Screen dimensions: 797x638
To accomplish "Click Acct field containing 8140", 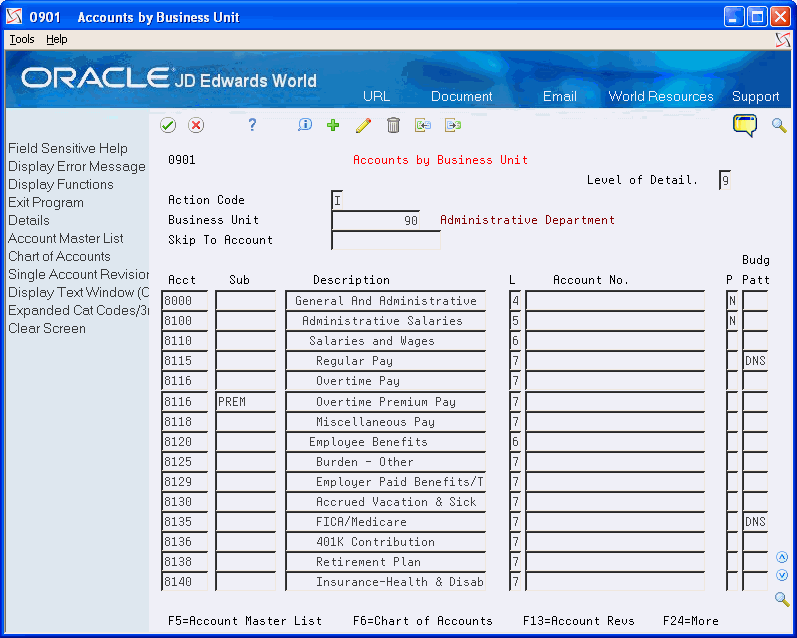I will 185,582.
